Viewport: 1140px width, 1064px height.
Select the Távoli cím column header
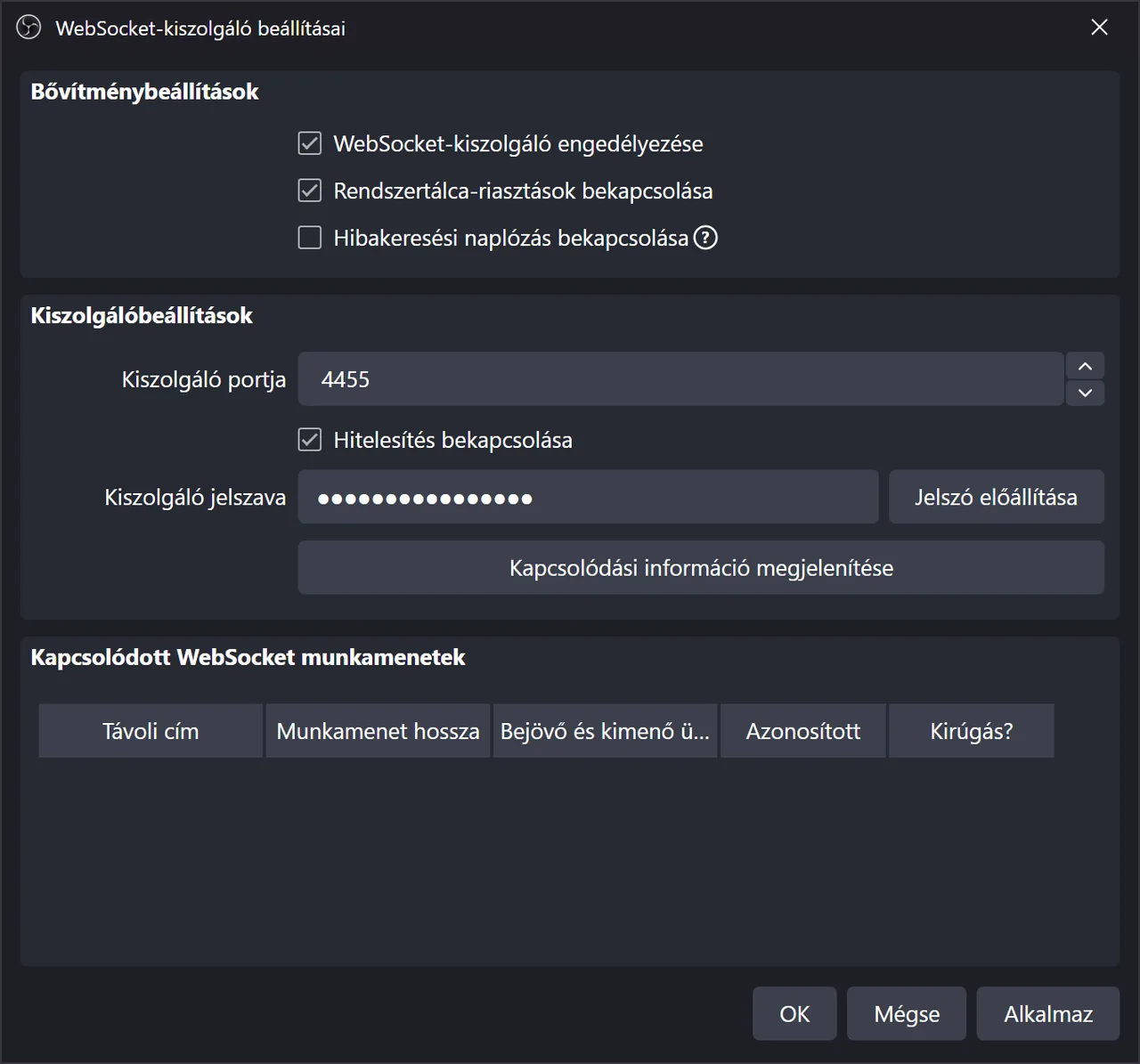[151, 731]
